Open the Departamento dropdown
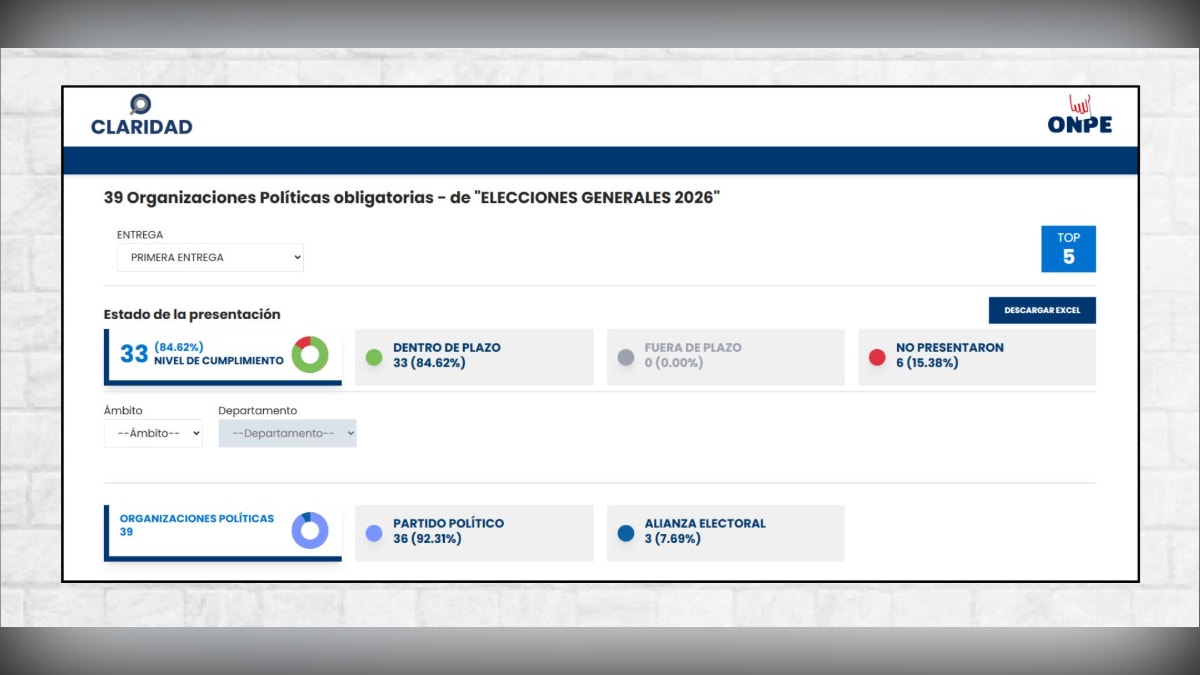1200x675 pixels. click(x=287, y=434)
